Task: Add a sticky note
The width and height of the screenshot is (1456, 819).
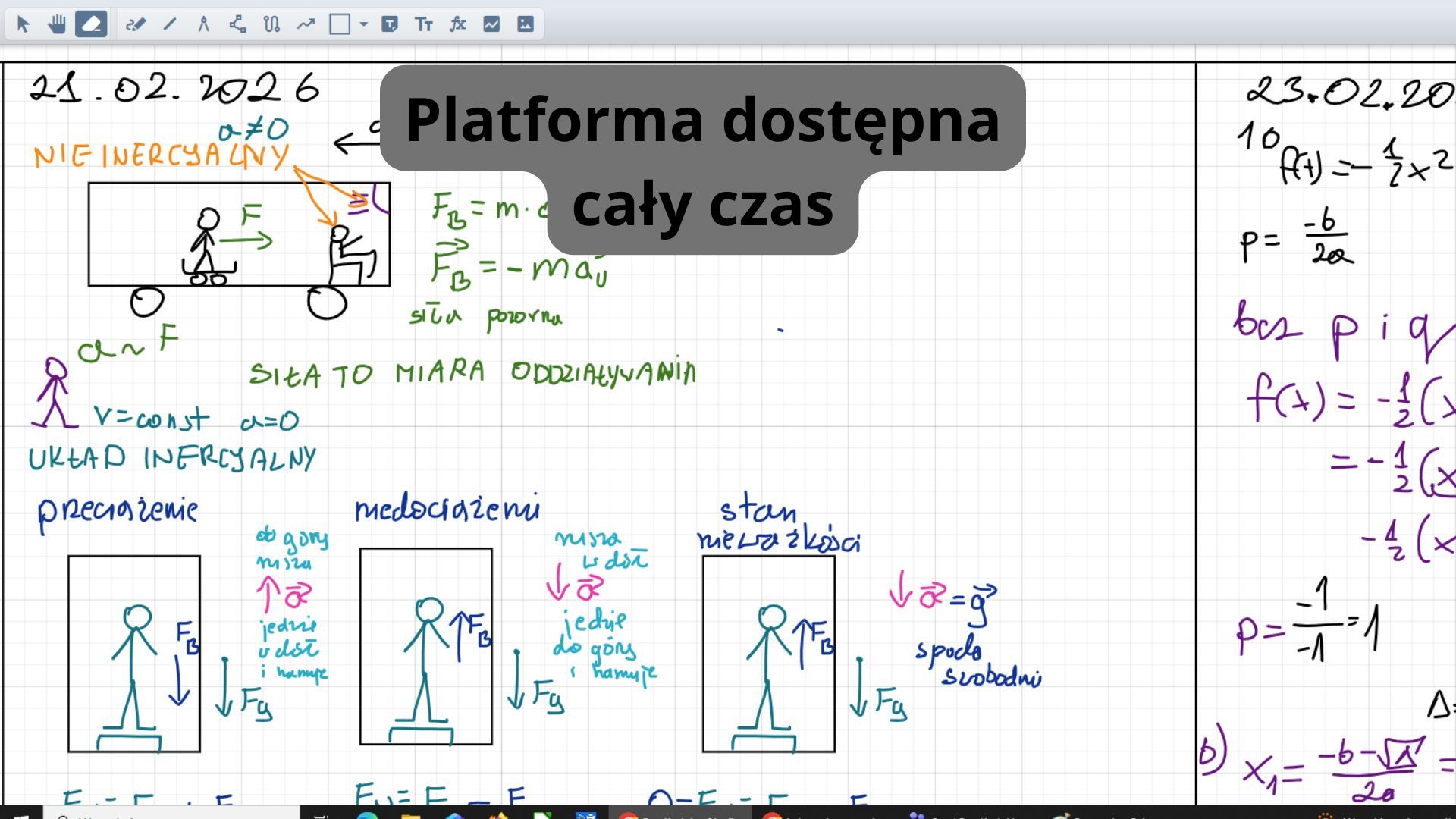Action: click(x=390, y=24)
